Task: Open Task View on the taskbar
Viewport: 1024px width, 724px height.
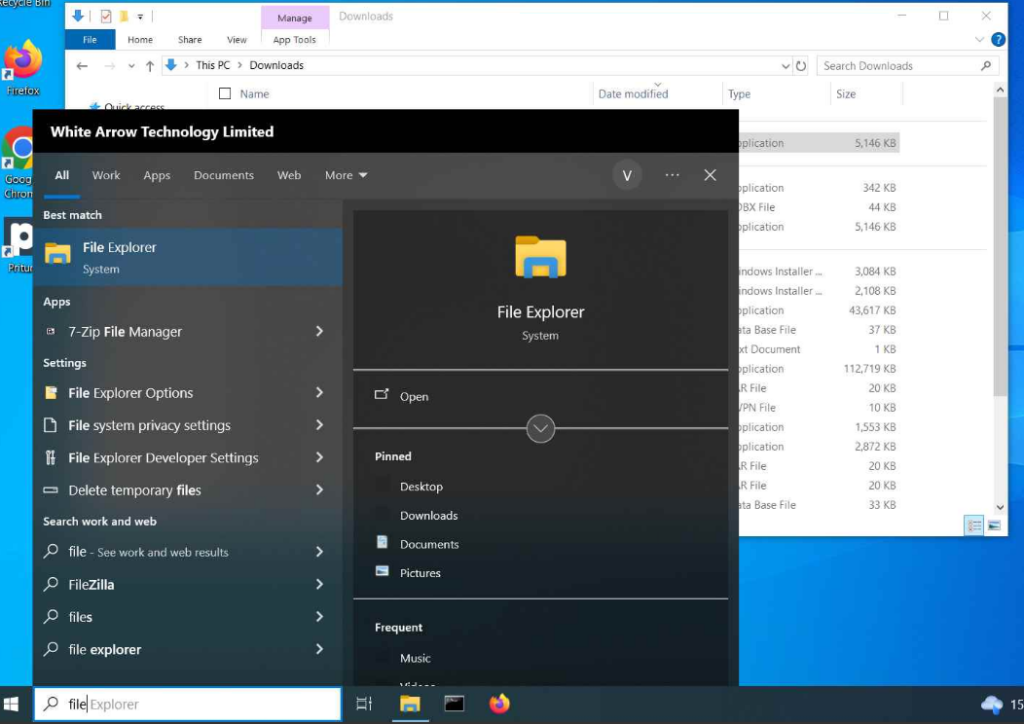Action: click(364, 704)
